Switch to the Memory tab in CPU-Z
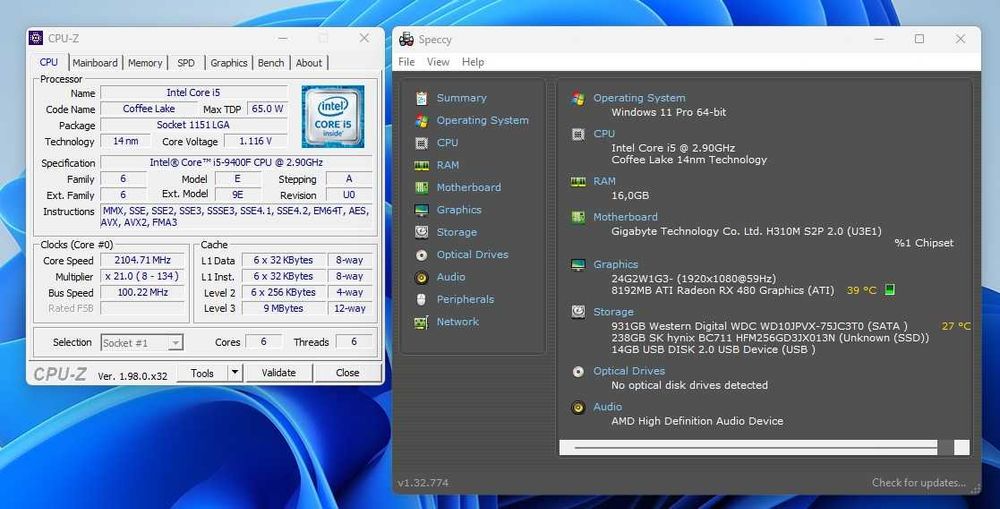Viewport: 1000px width, 509px height. point(145,63)
